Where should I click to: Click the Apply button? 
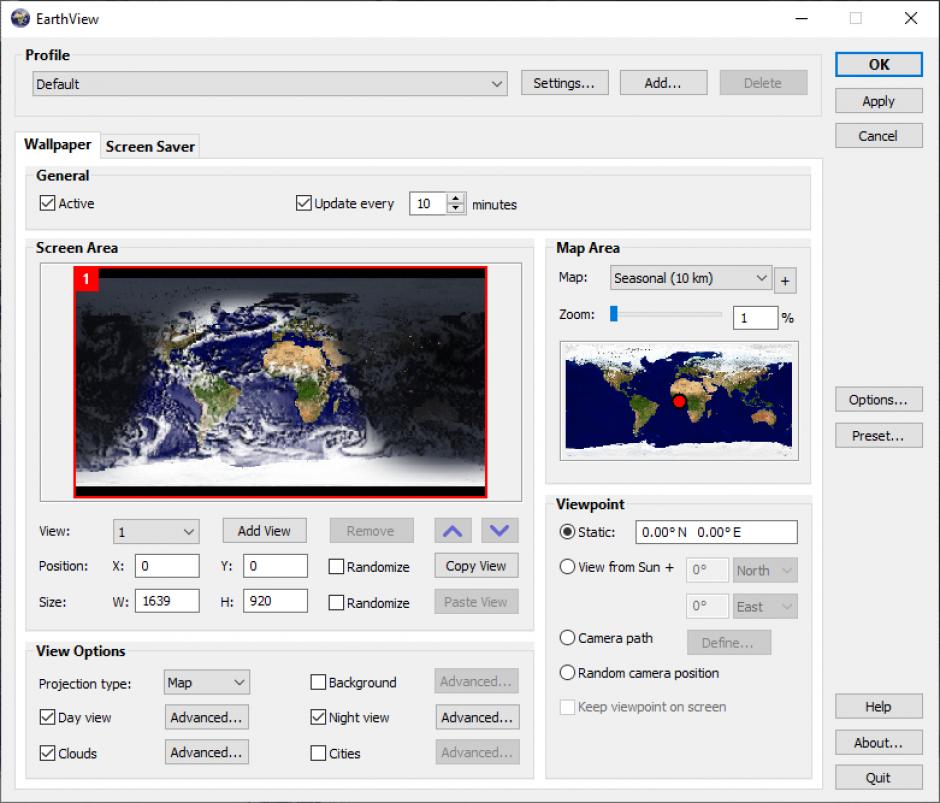coord(877,100)
